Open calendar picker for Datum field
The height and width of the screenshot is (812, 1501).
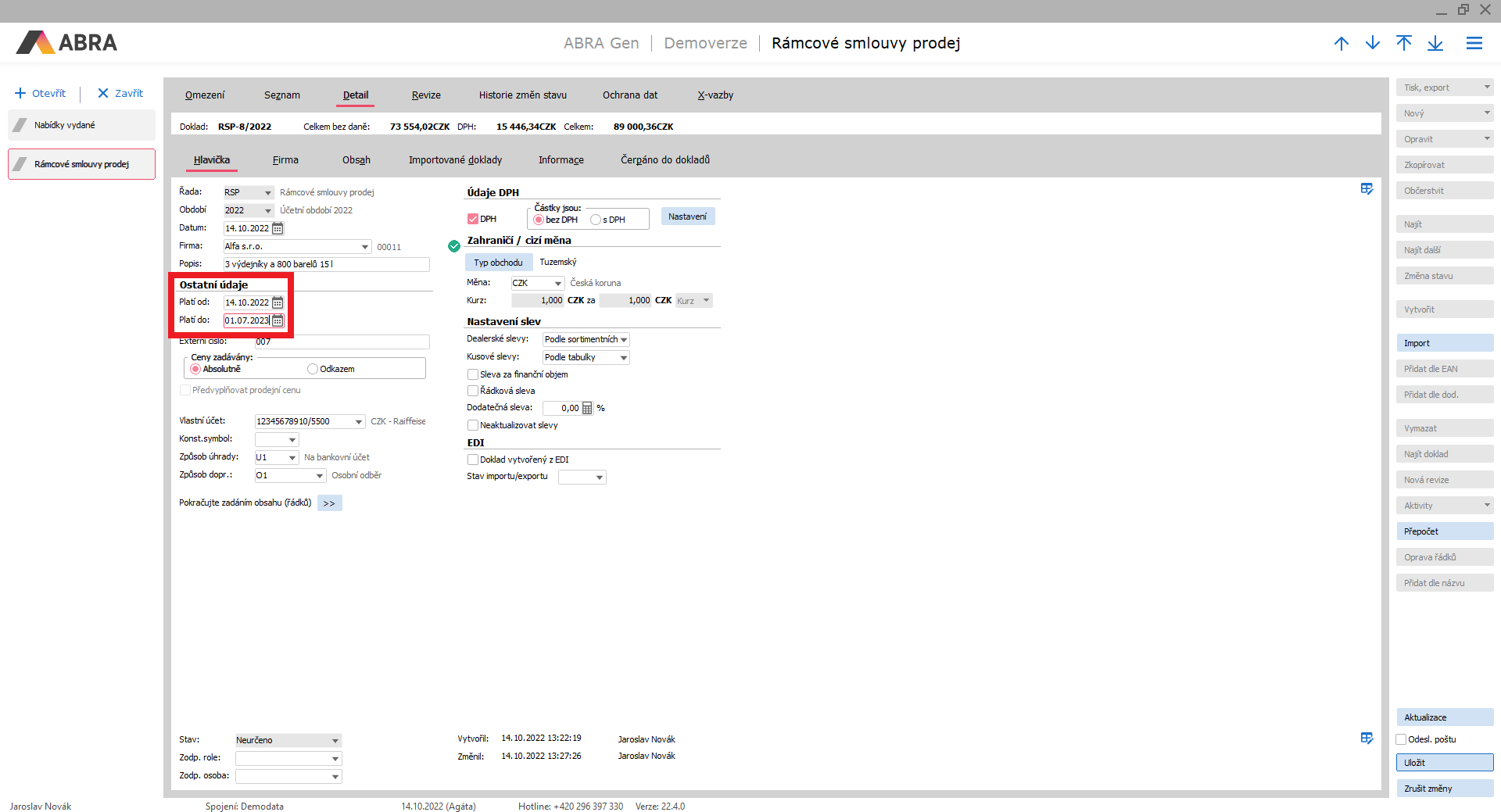[x=278, y=228]
